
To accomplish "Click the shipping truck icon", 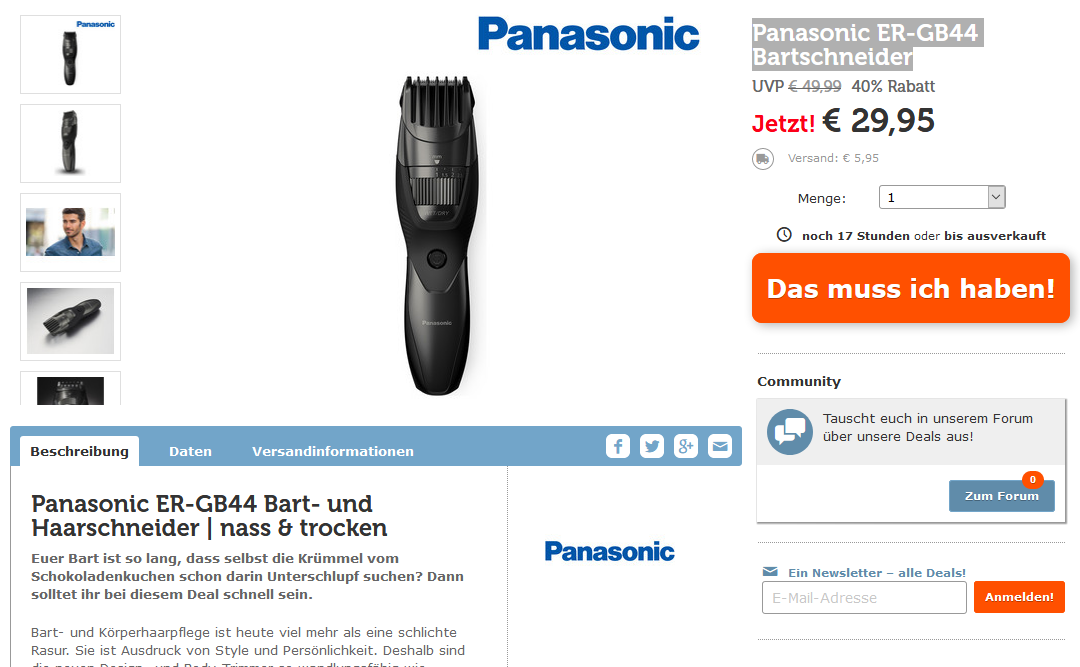I will [x=762, y=158].
